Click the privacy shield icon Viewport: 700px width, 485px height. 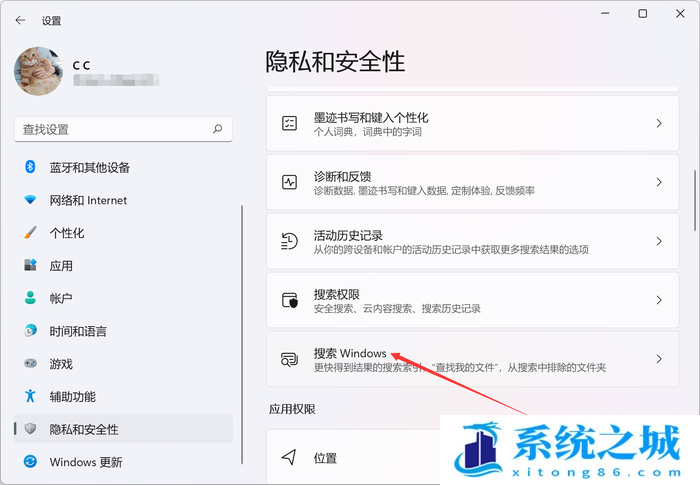click(x=30, y=429)
